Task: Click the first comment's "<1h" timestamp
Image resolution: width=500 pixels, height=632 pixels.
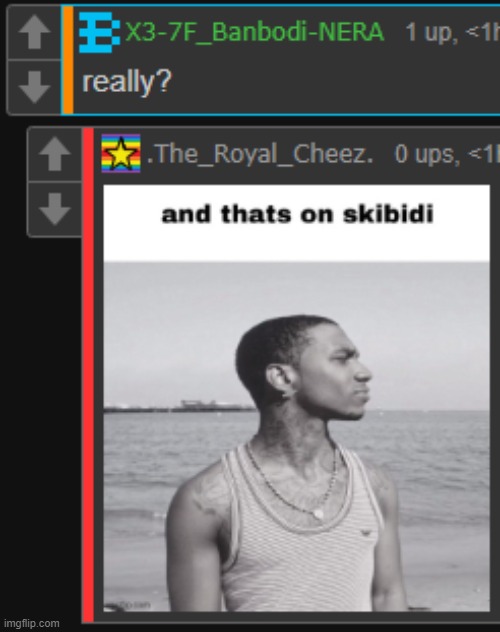Action: (482, 32)
